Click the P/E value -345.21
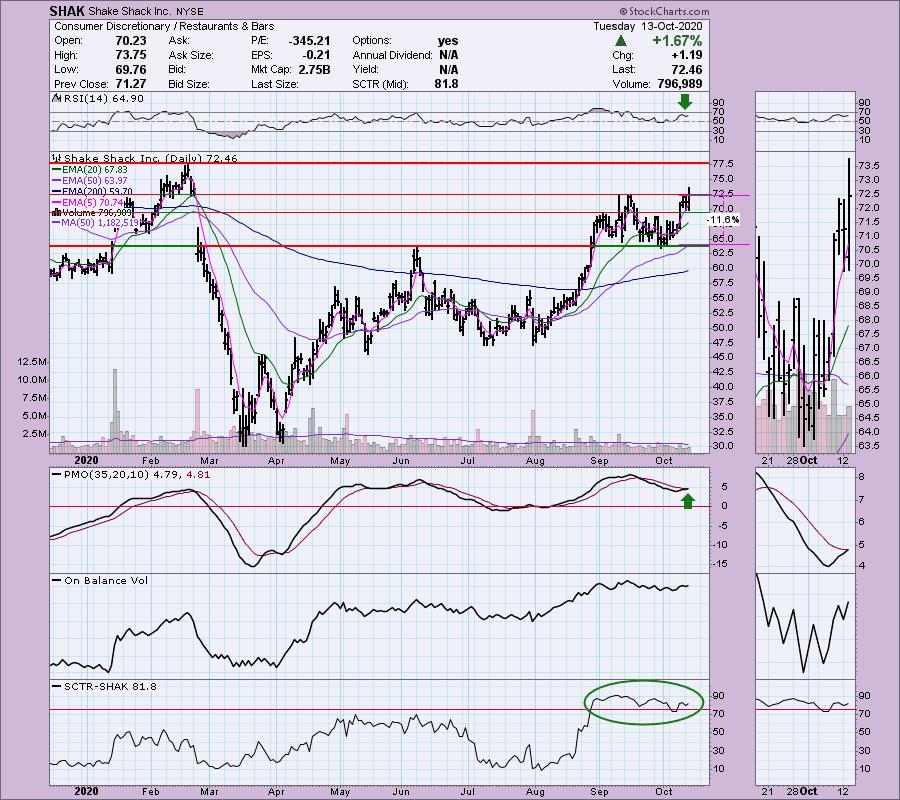The height and width of the screenshot is (800, 900). 309,41
